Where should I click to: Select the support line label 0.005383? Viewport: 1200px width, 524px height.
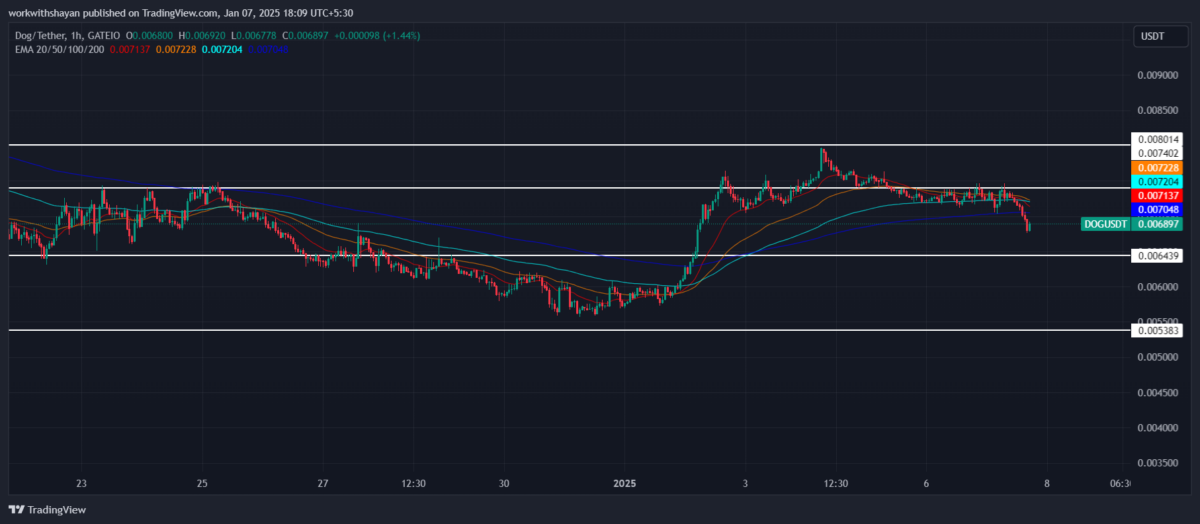click(1157, 330)
